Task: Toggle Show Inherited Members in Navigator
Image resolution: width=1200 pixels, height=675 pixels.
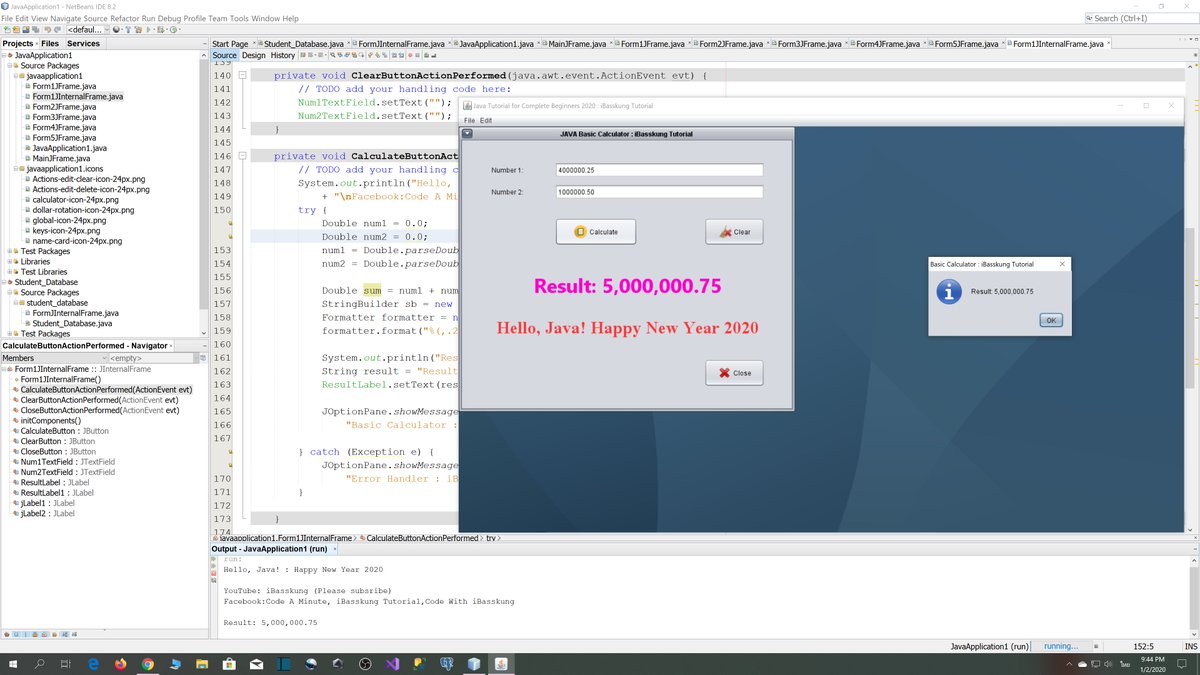Action: coord(8,634)
